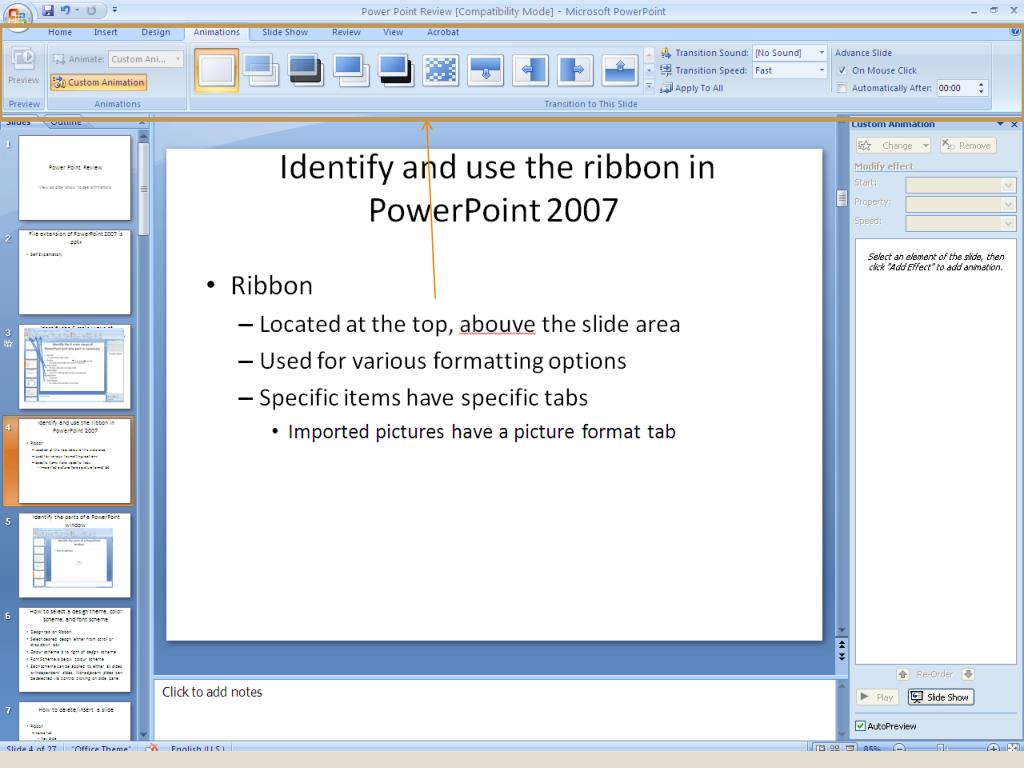Undo the last action

(65, 10)
